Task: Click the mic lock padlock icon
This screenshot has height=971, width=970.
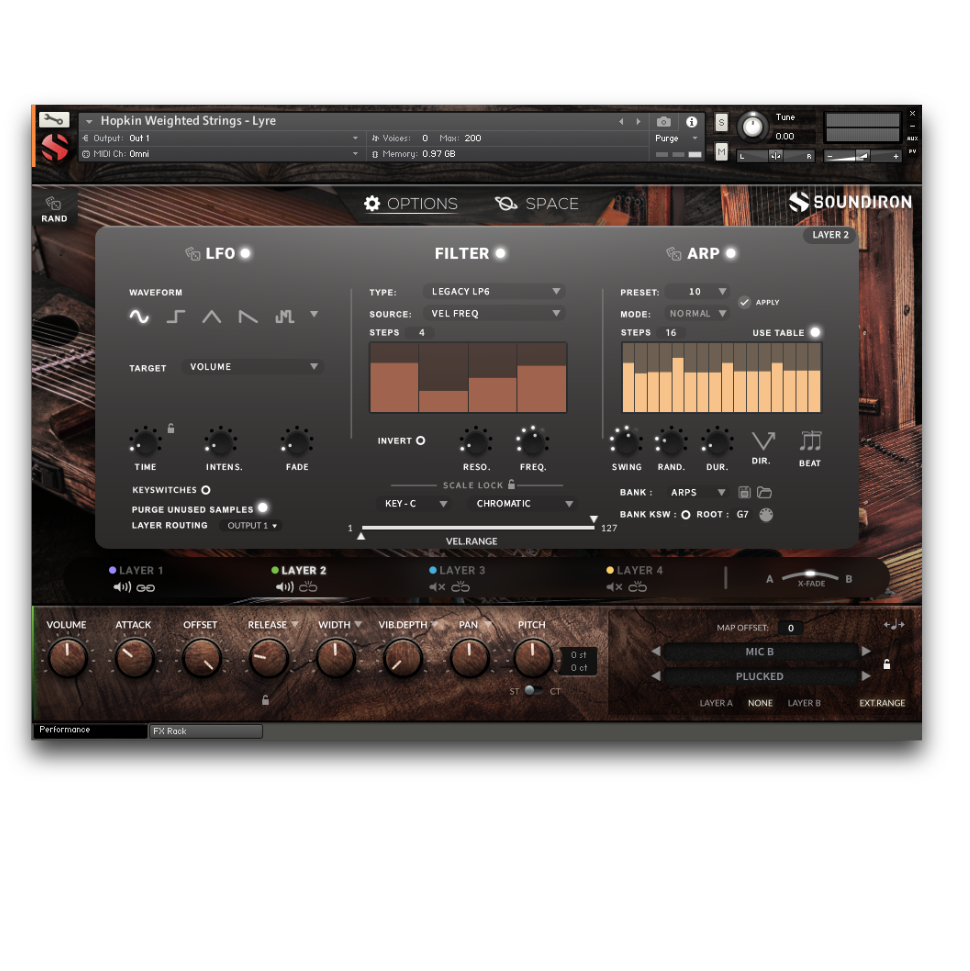Action: 886,664
